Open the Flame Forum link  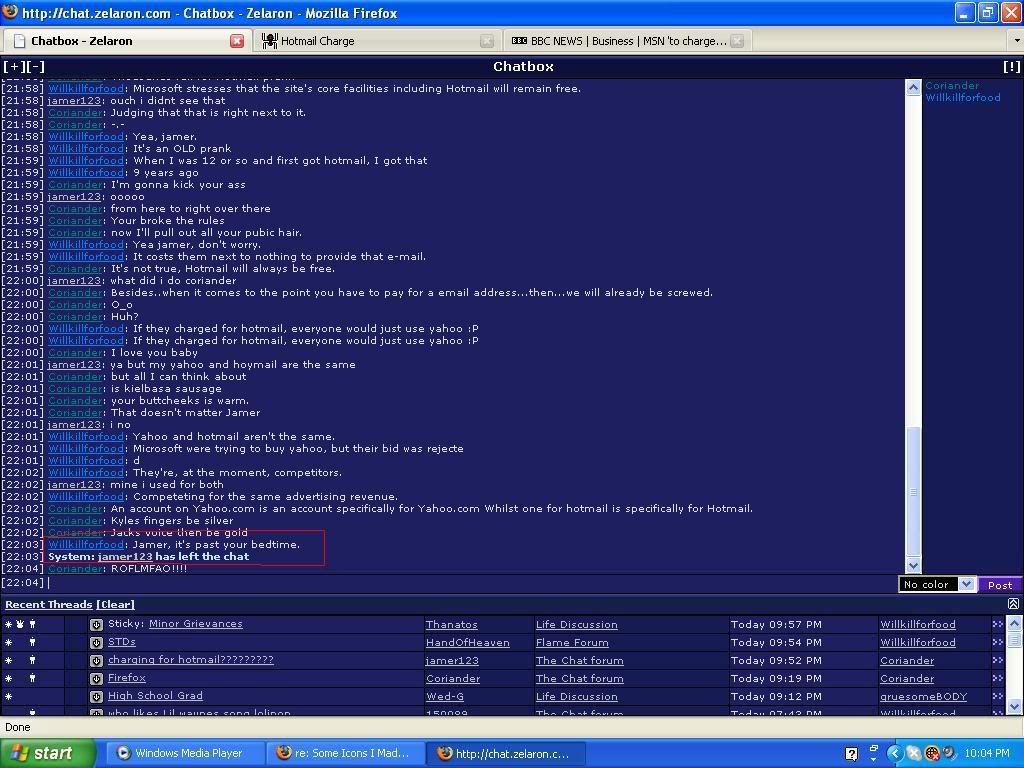point(572,643)
